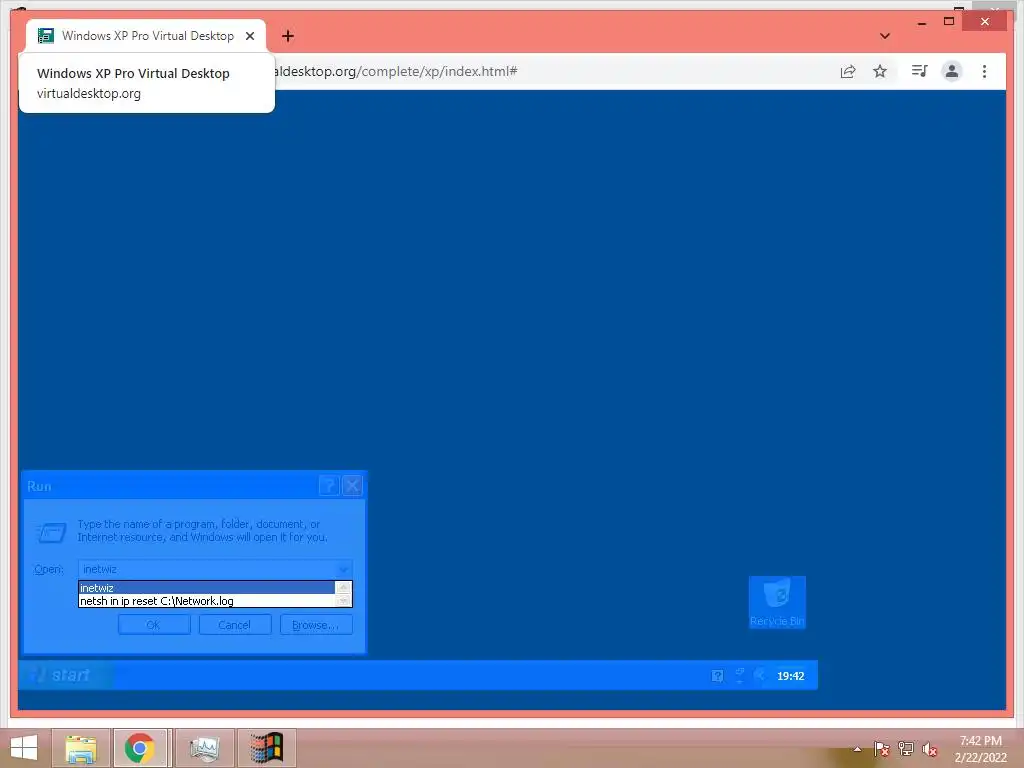Open the Windows Start button on the host taskbar
Viewport: 1024px width, 768px height.
tap(24, 748)
